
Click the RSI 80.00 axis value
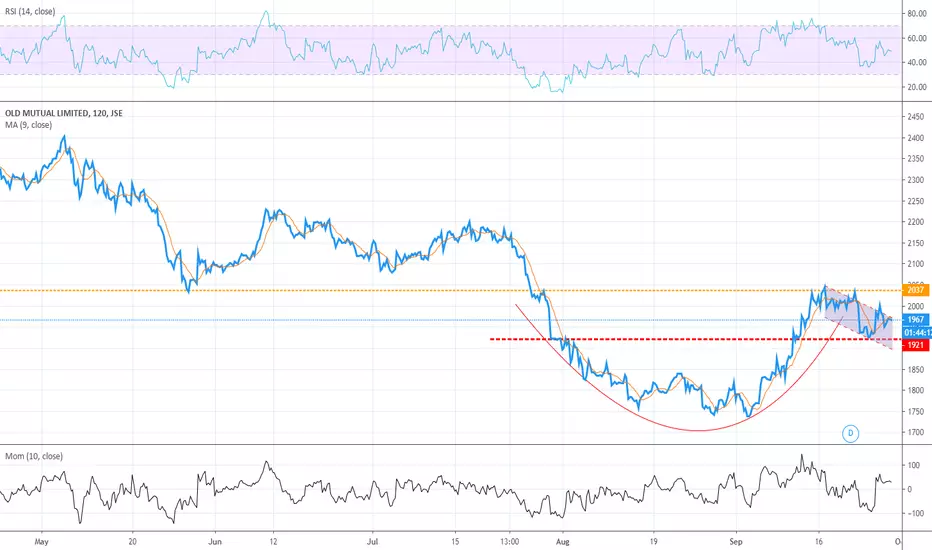917,14
